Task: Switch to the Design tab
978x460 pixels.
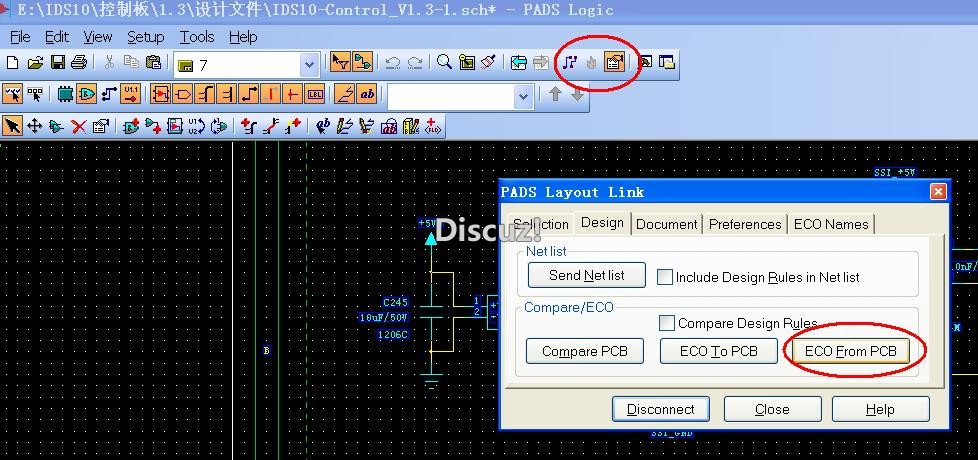Action: point(602,223)
